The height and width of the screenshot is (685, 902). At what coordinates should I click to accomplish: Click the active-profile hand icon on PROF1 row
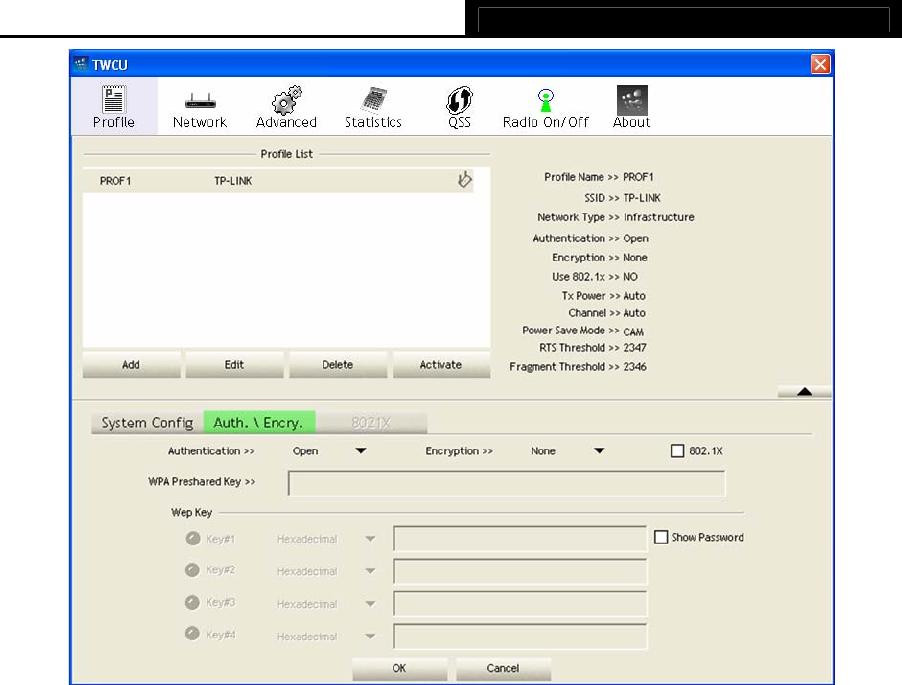[x=464, y=179]
